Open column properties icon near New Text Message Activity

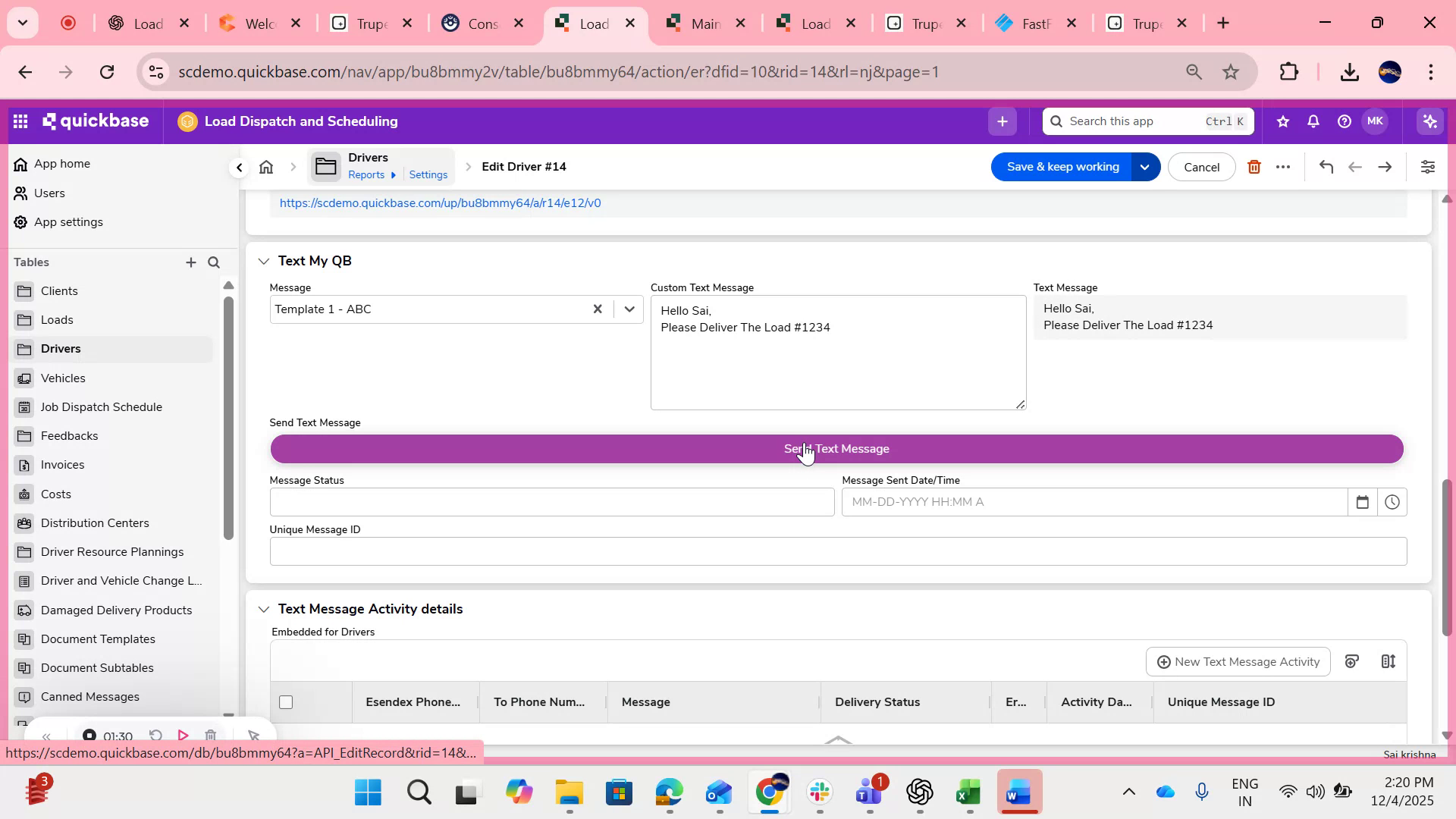[1388, 661]
